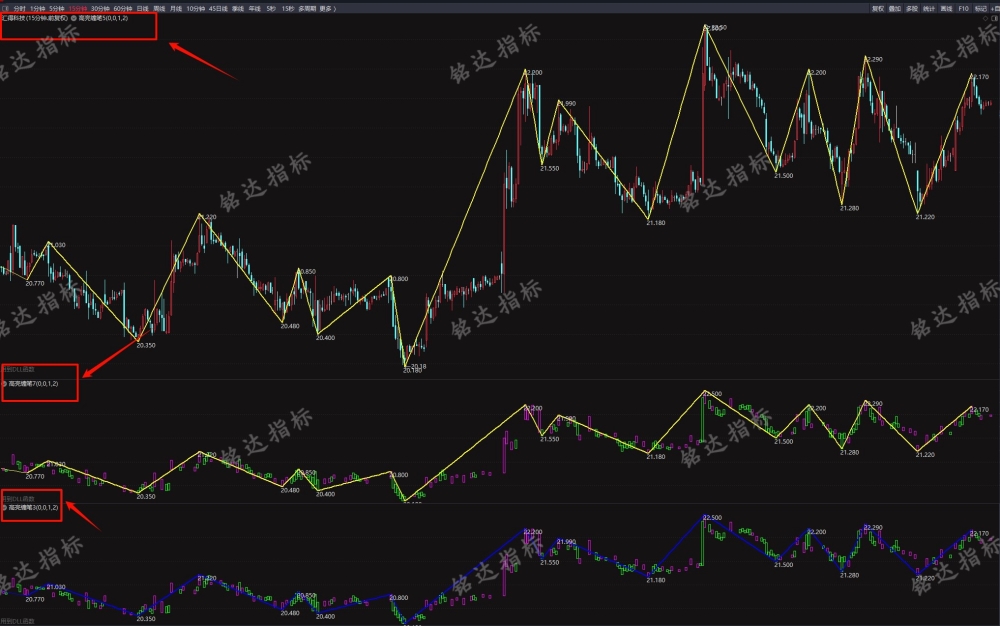The height and width of the screenshot is (626, 1000).
Task: Click the 21.550 label in main chart
Action: pyautogui.click(x=549, y=169)
